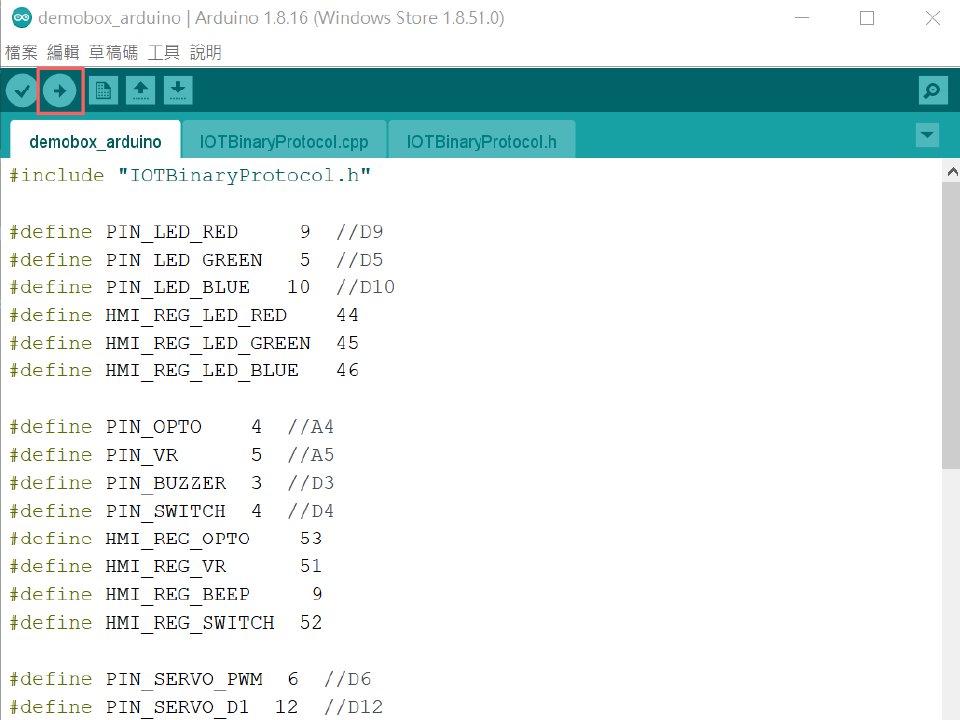Screen dimensions: 960x720
Task: Click the editor scrollbar up arrow
Action: pos(951,172)
